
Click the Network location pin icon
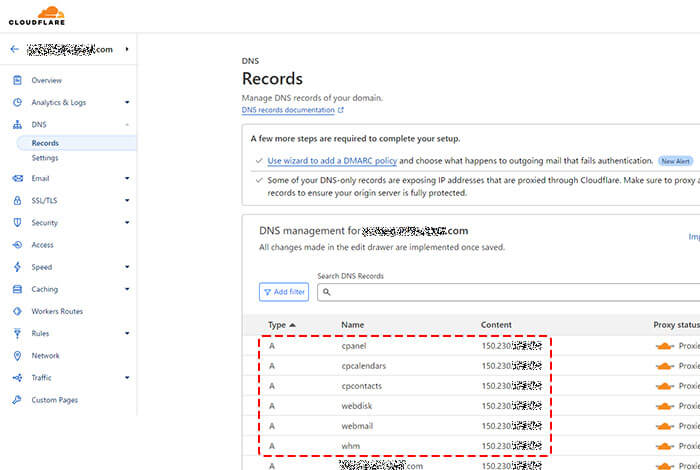[x=17, y=356]
